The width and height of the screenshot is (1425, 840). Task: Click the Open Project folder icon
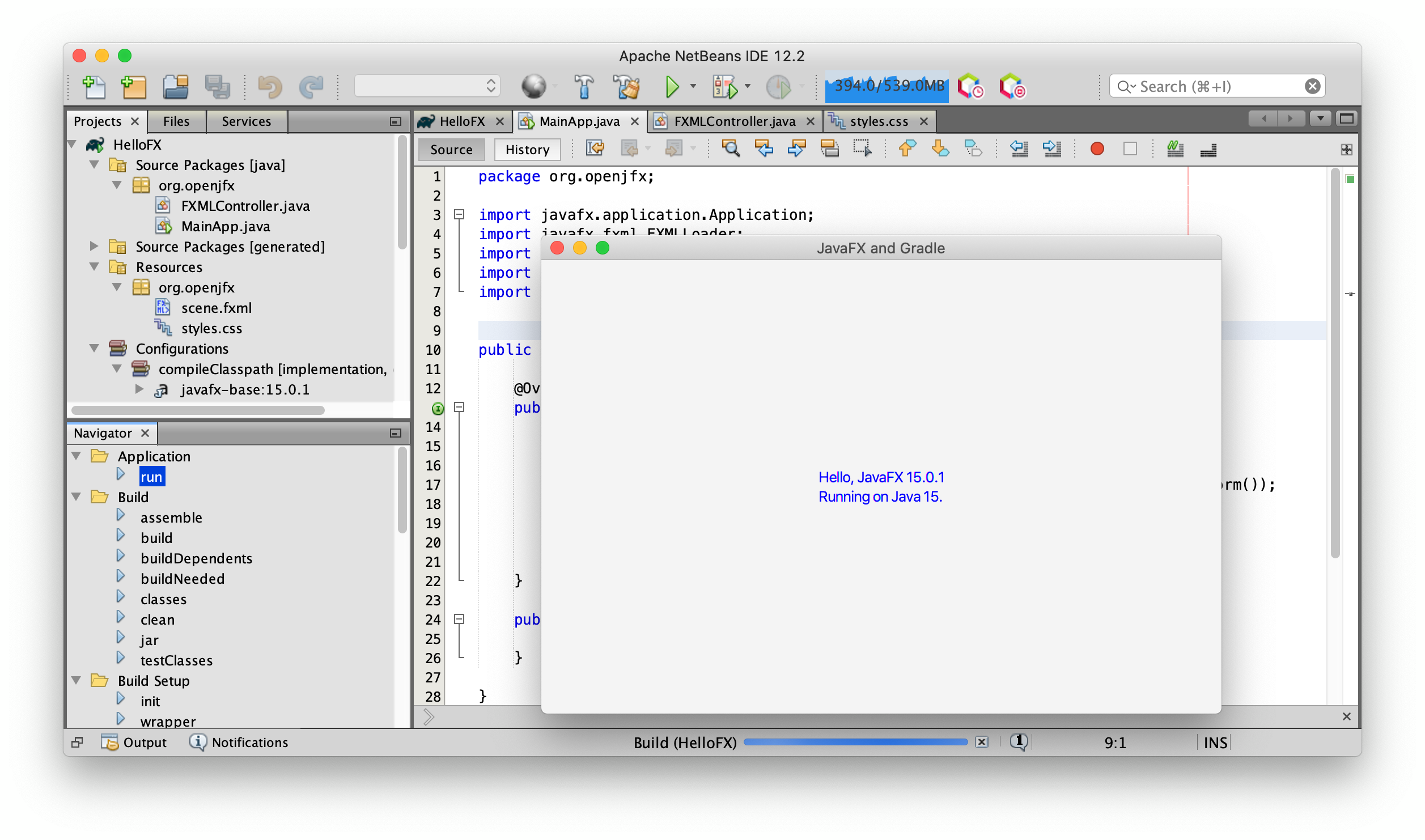pyautogui.click(x=176, y=87)
